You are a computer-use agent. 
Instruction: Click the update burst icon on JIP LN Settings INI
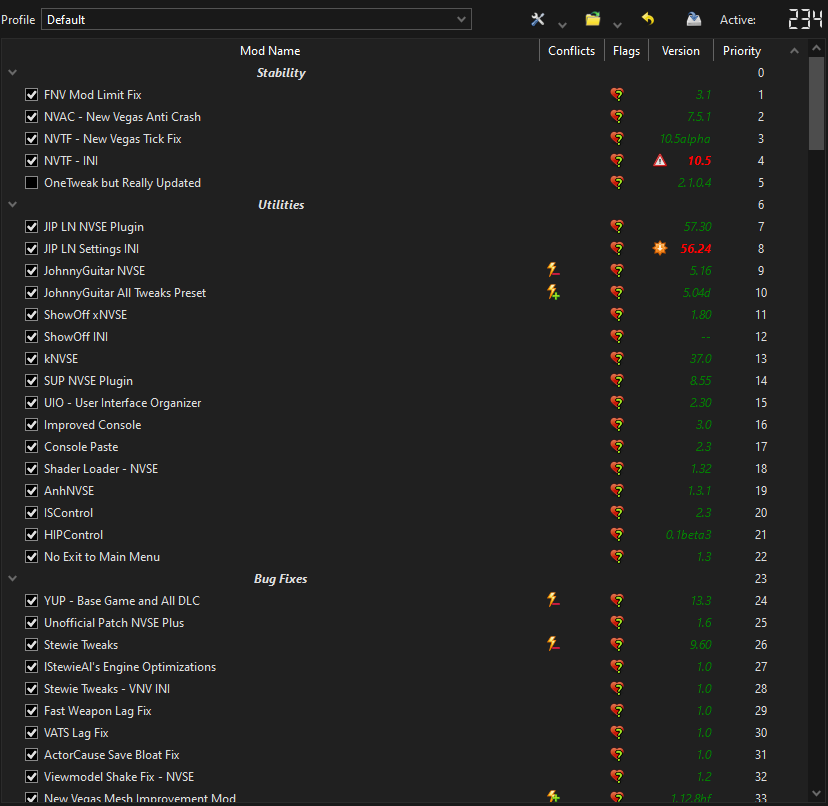click(x=660, y=248)
